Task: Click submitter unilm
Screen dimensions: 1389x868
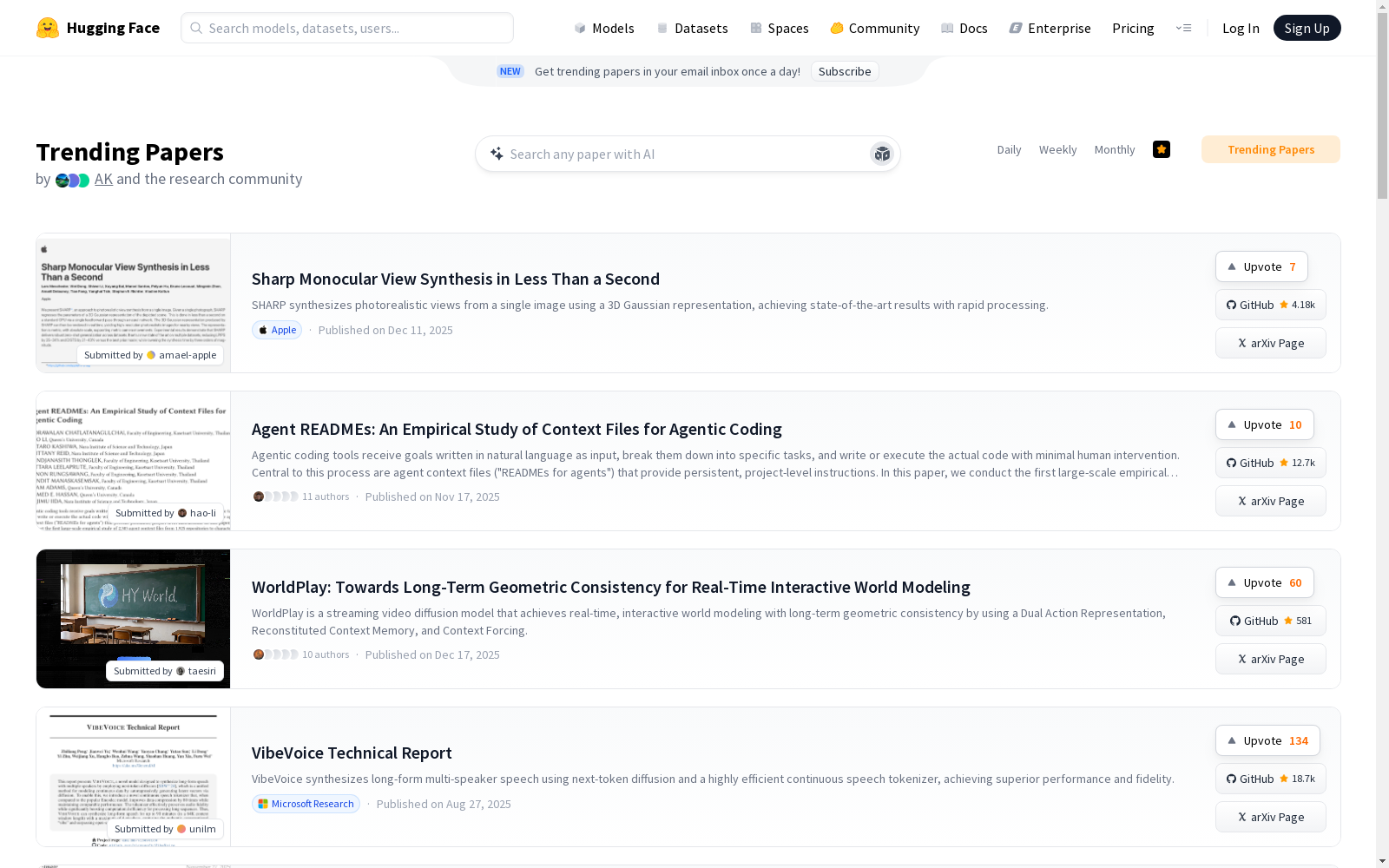Action: point(165,829)
